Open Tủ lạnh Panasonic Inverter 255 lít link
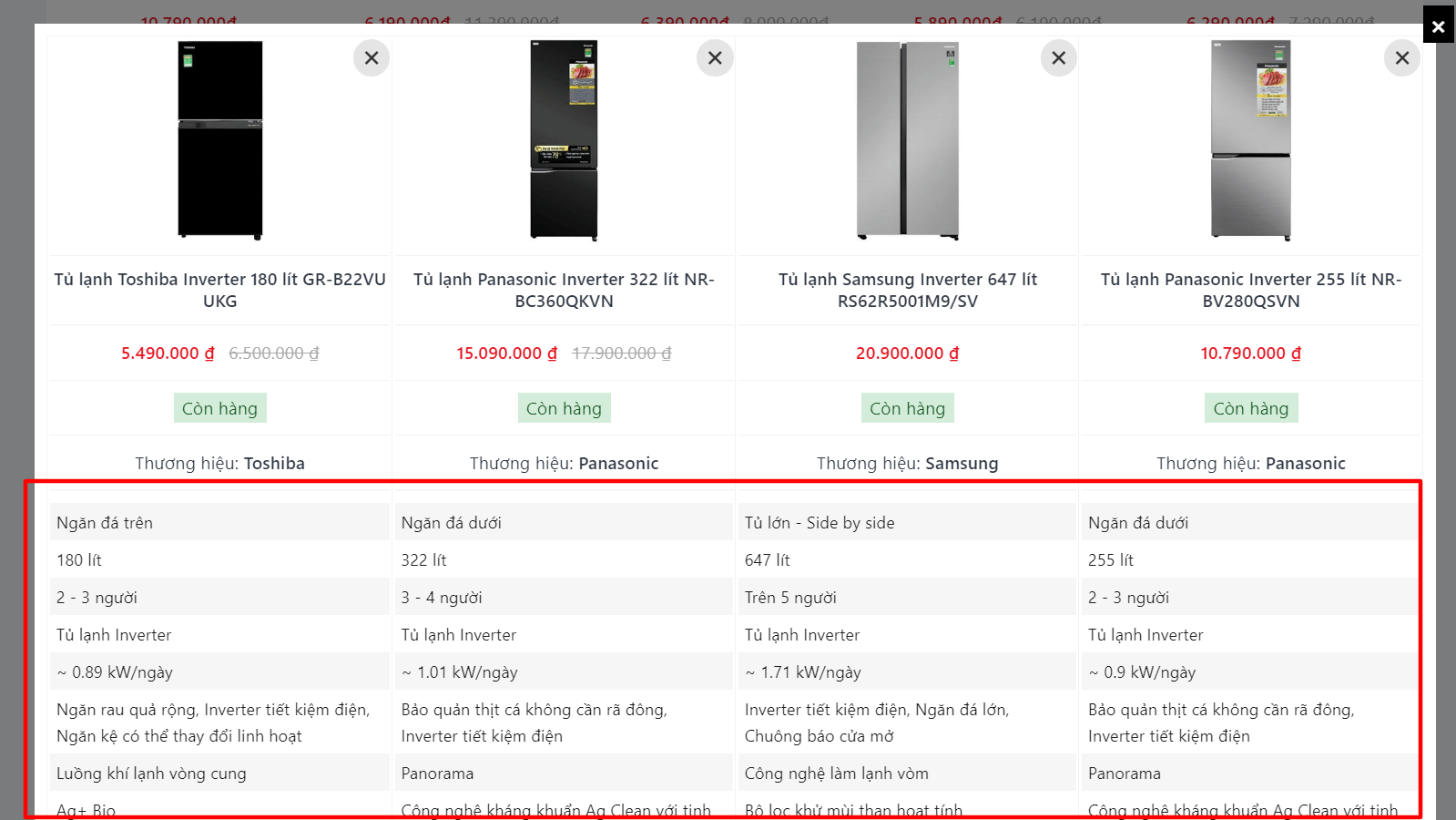 (1251, 290)
